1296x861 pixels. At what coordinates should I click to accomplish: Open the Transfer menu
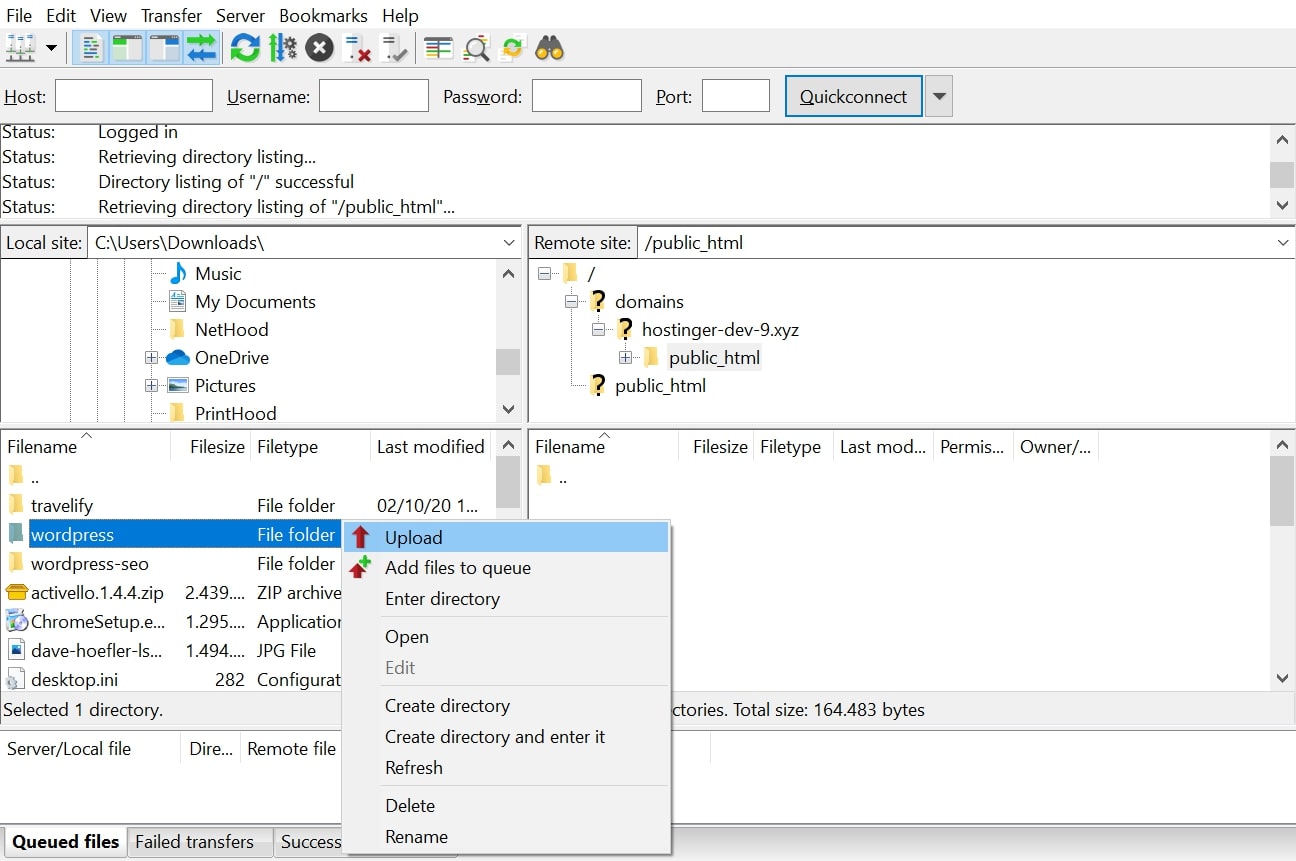171,15
